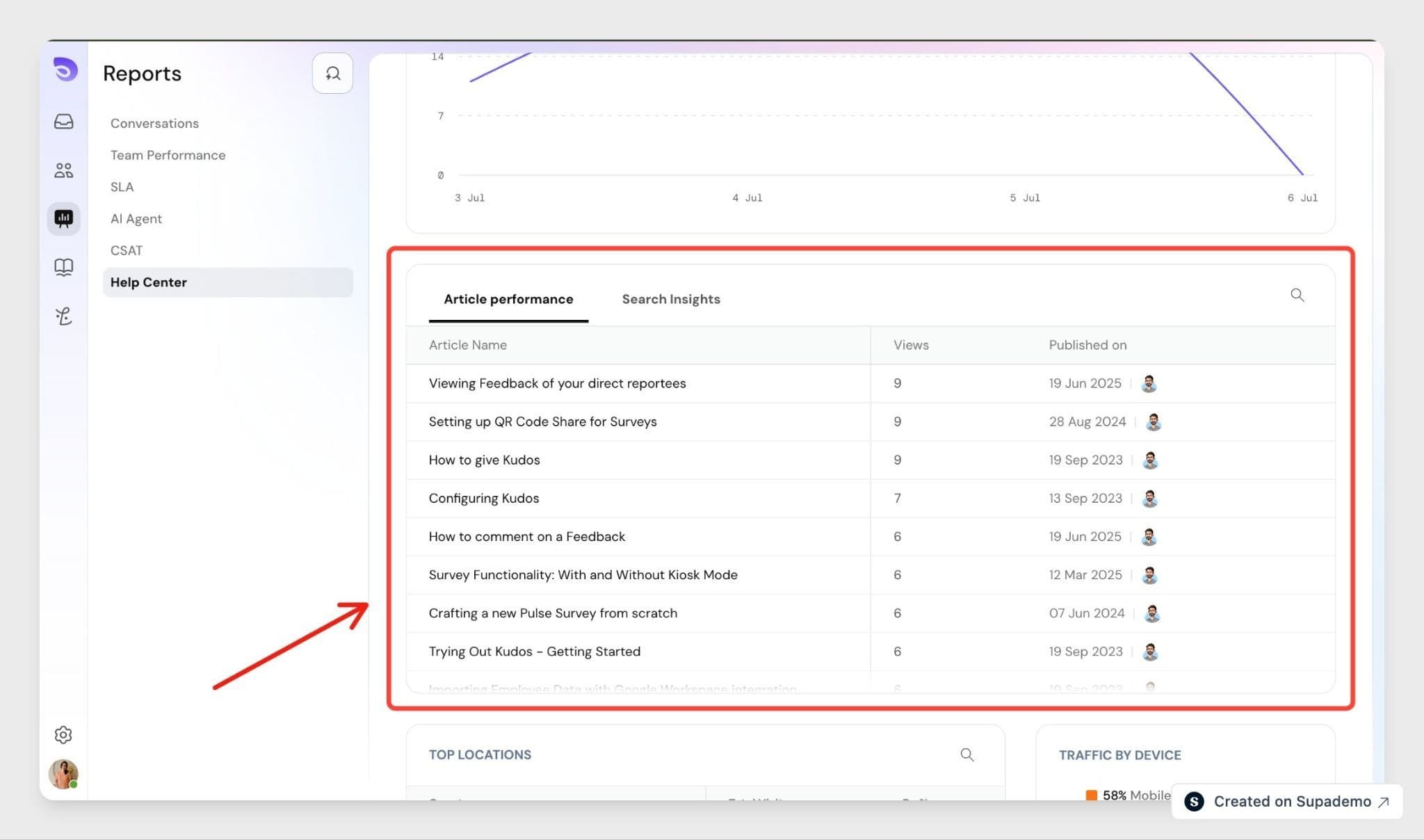1424x840 pixels.
Task: Open the Created on Supademo link
Action: [1287, 802]
